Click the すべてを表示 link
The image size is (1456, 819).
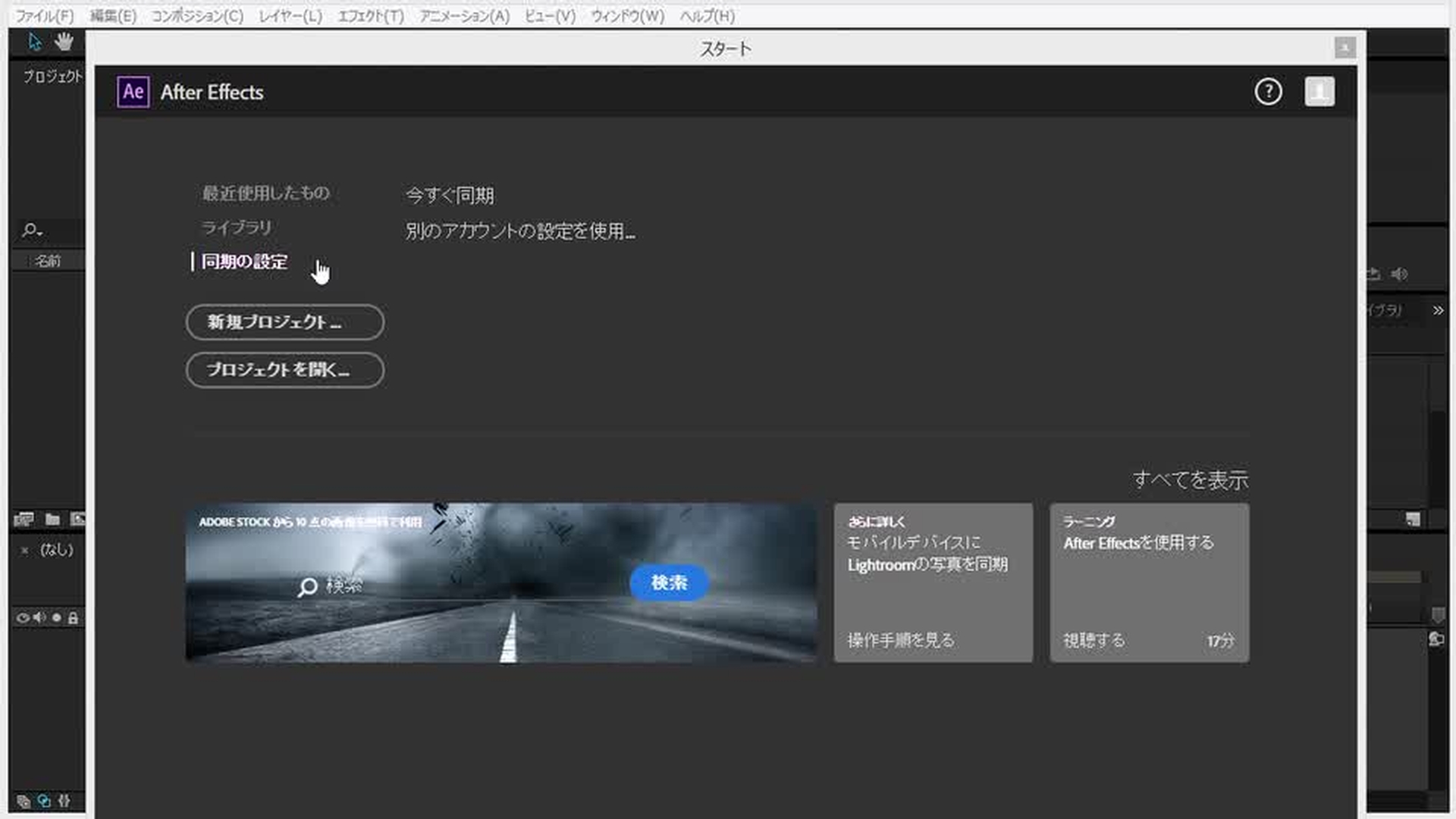1191,480
